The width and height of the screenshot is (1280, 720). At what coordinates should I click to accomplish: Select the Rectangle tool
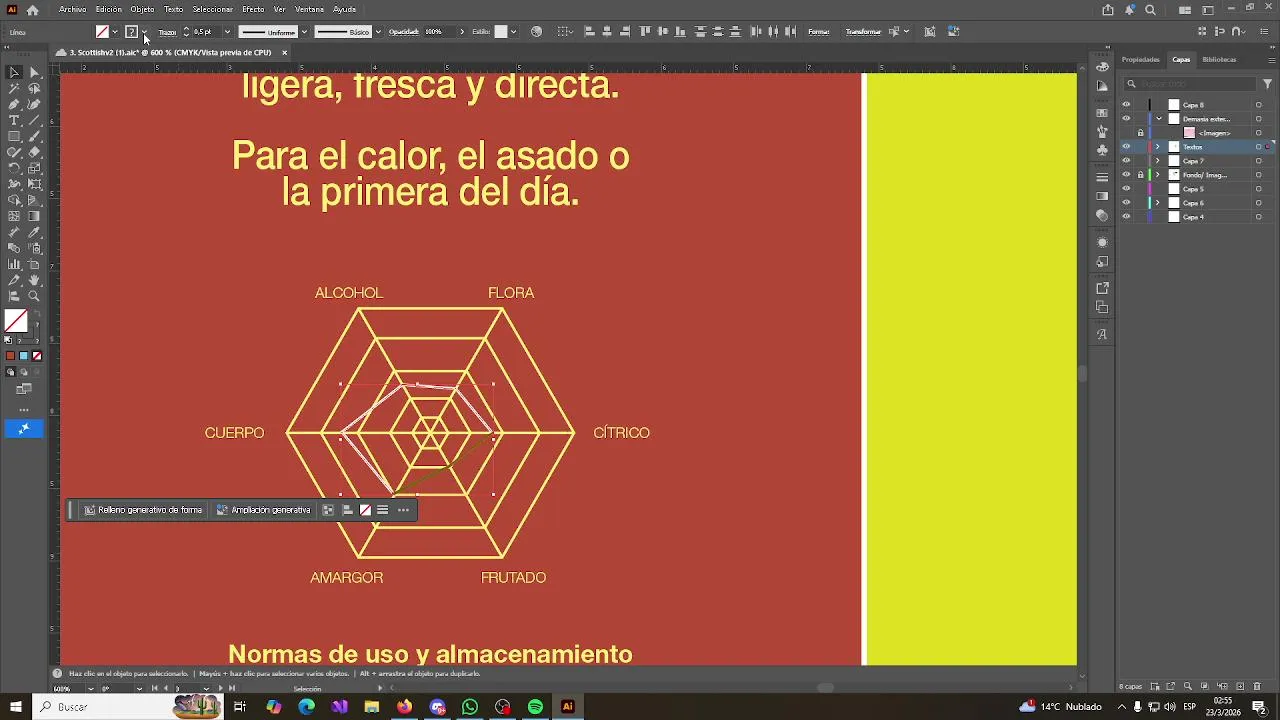coord(14,136)
